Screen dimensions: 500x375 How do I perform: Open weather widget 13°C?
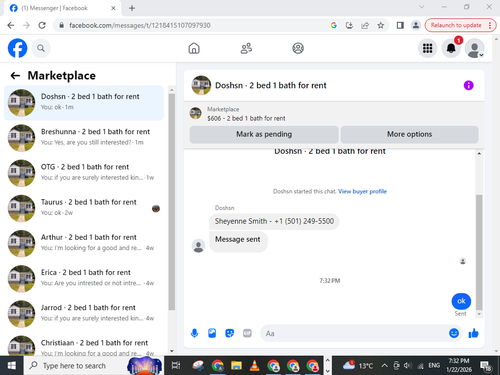tap(358, 366)
